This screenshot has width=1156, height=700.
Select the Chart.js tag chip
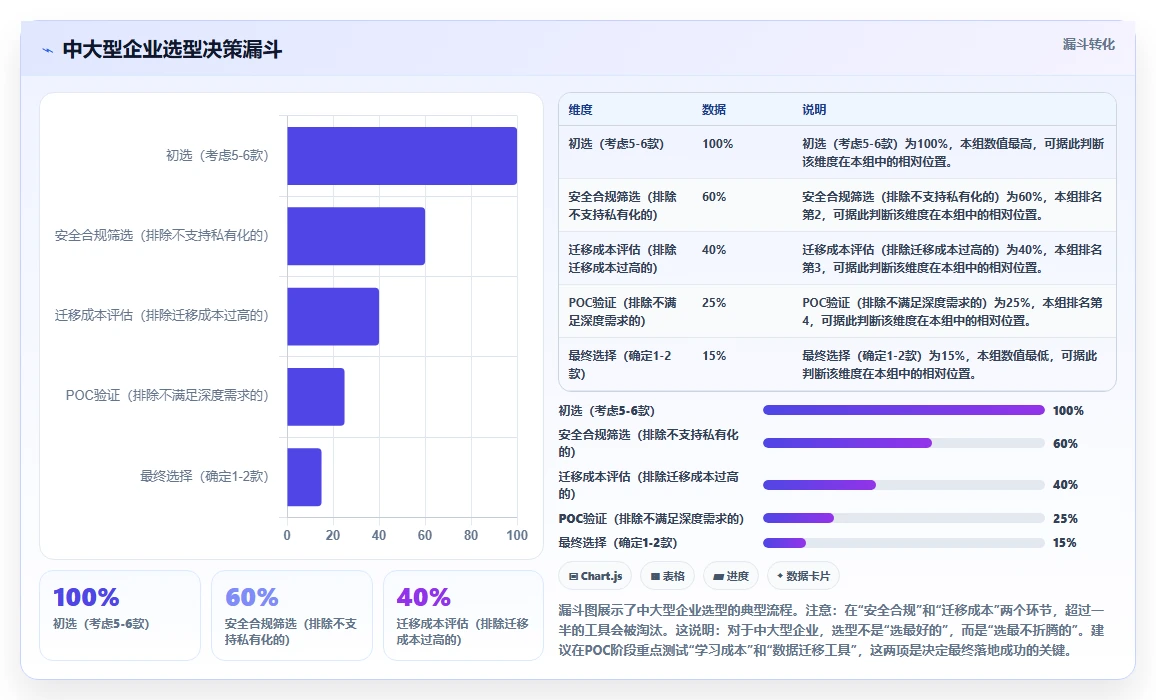596,576
